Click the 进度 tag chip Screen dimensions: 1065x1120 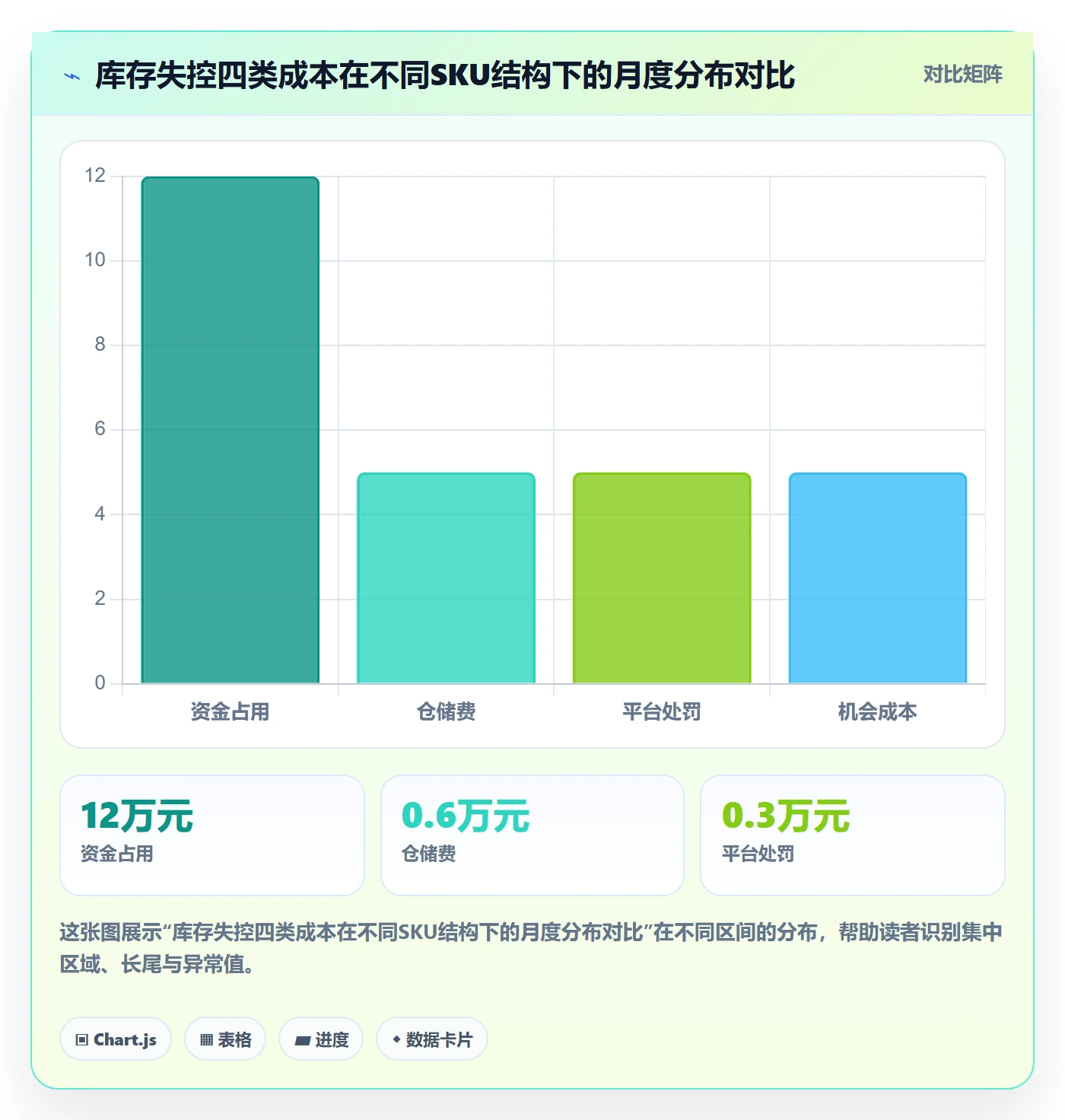click(x=321, y=1039)
